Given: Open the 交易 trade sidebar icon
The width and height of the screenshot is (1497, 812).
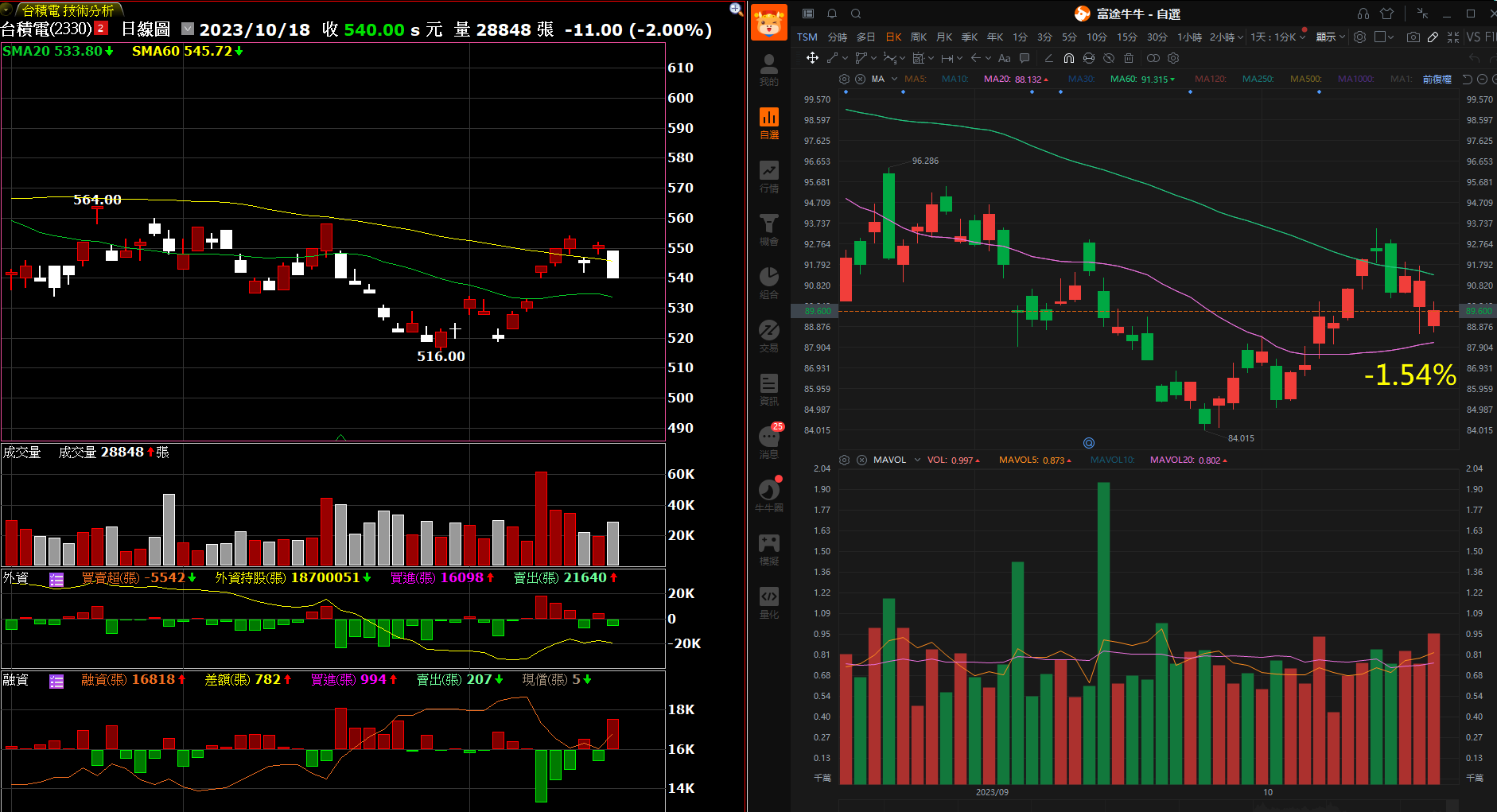Looking at the screenshot, I should [769, 336].
